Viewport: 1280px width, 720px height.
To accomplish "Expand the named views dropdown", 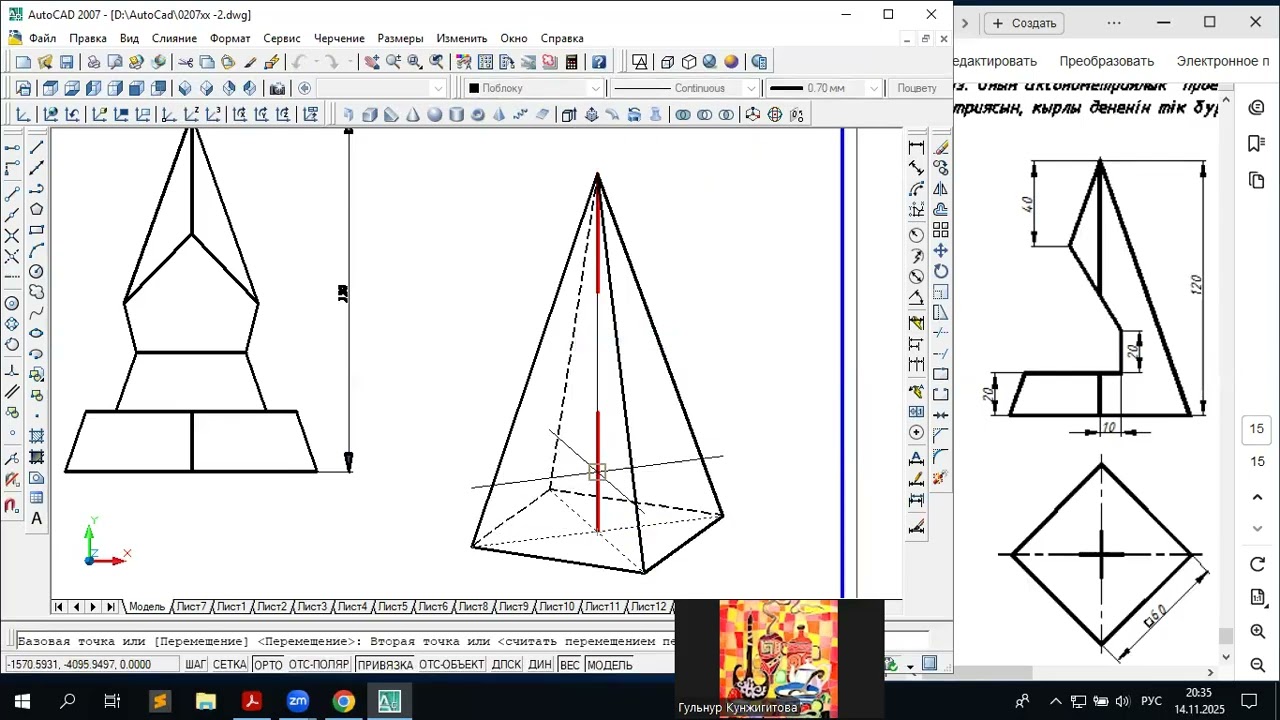I will pos(437,88).
